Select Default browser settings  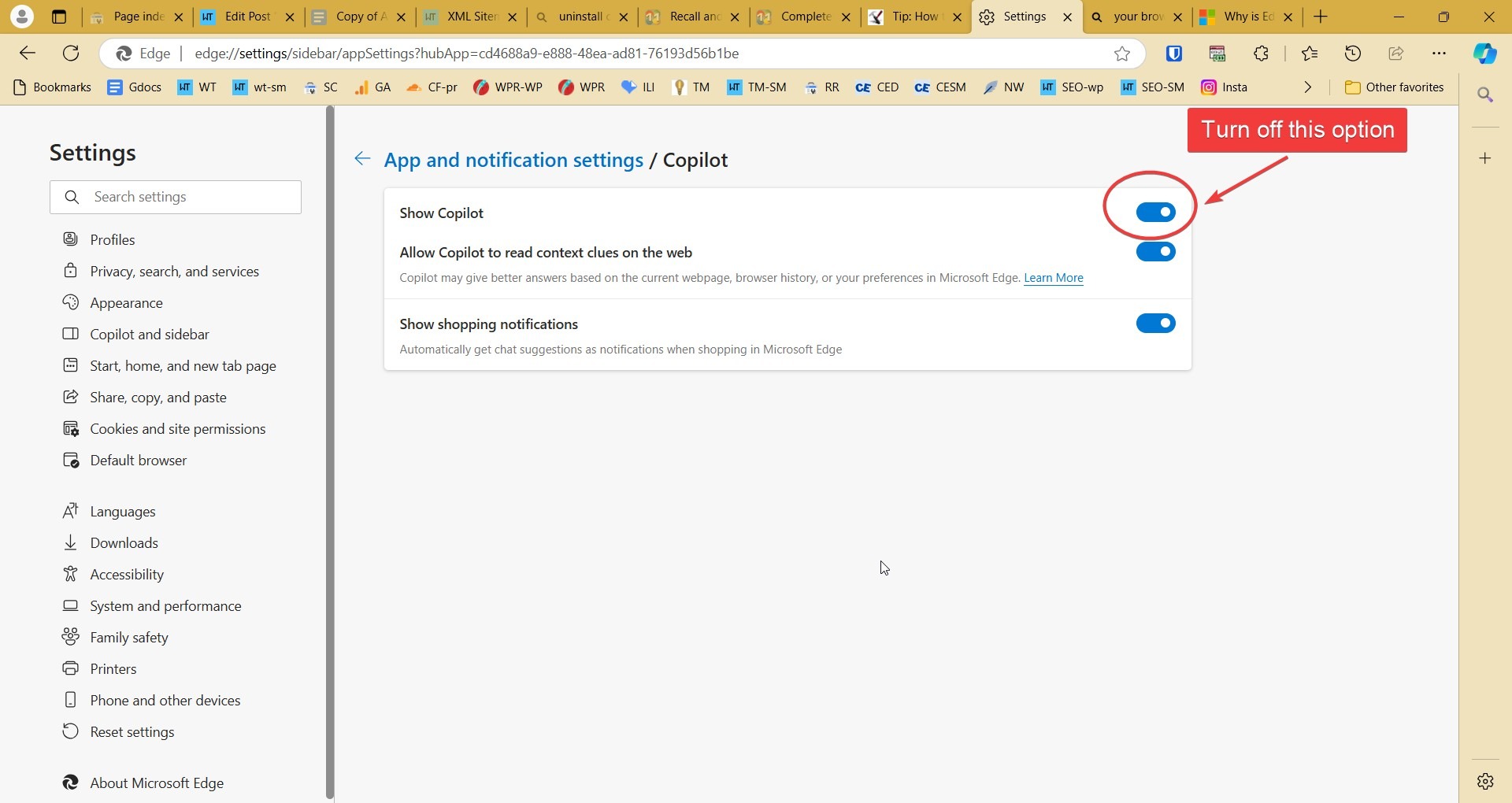(x=139, y=460)
